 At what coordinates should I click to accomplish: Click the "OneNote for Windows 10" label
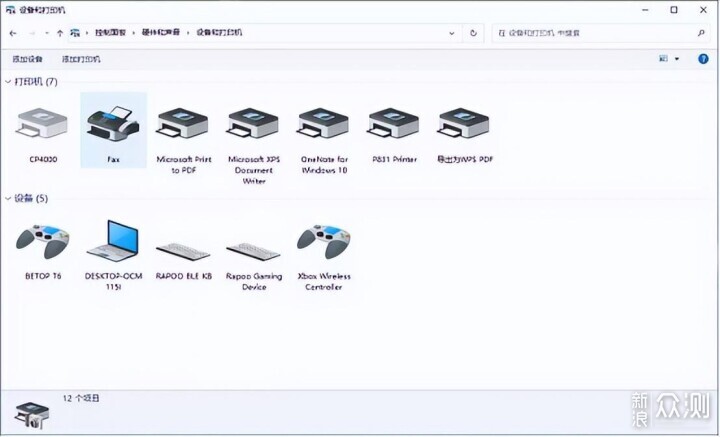coord(324,165)
